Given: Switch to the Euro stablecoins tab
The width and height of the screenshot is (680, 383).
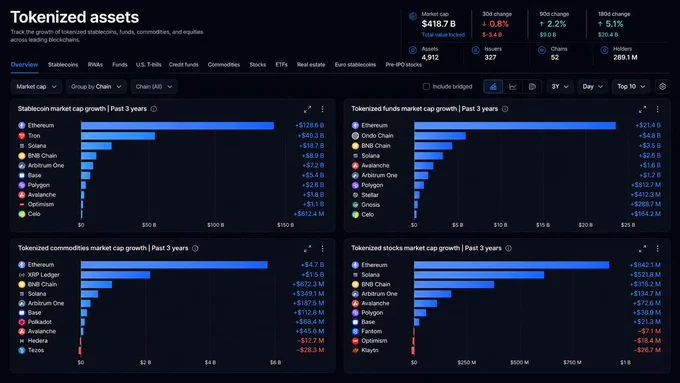Looking at the screenshot, I should click(x=355, y=65).
